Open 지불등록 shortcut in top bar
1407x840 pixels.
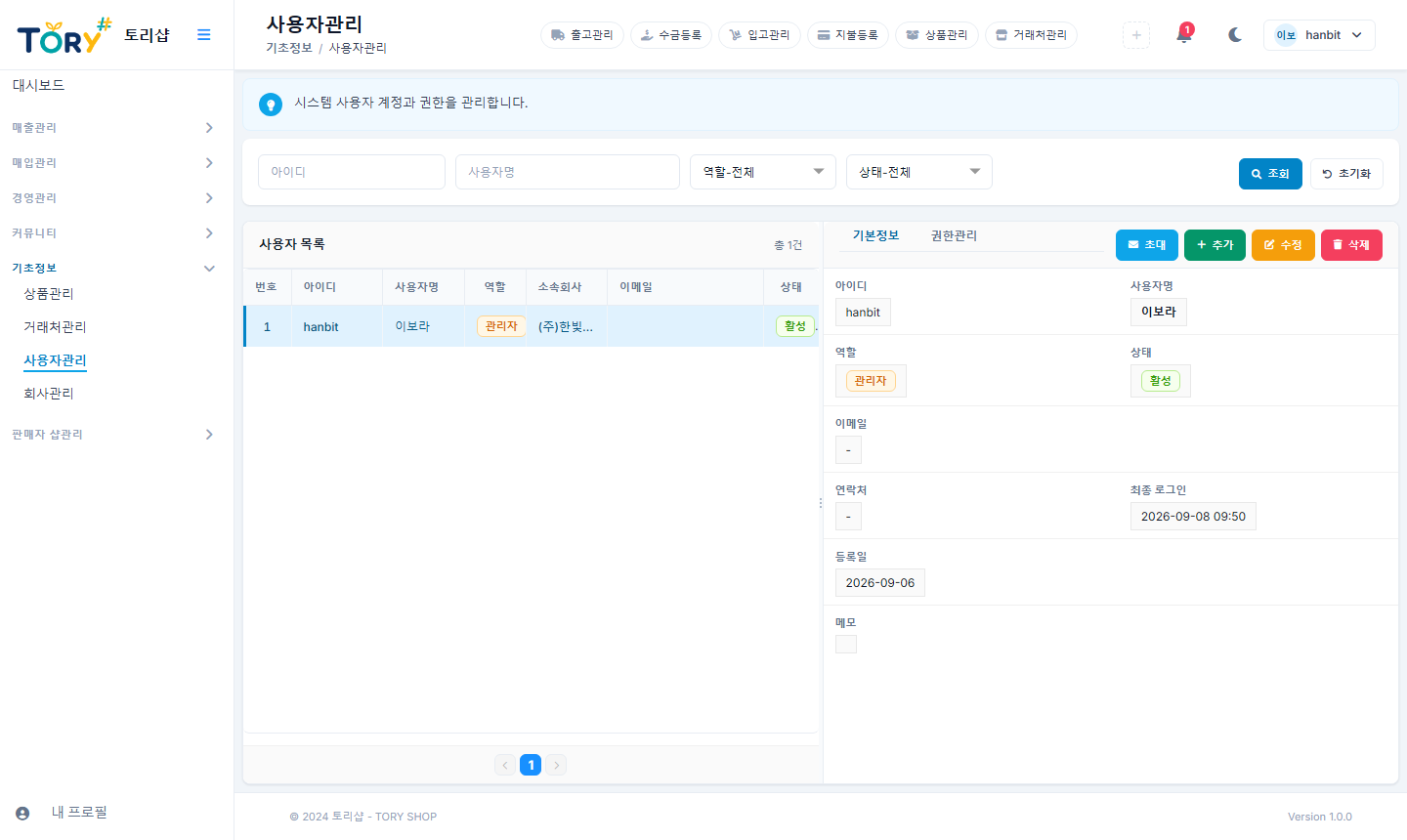pos(847,35)
